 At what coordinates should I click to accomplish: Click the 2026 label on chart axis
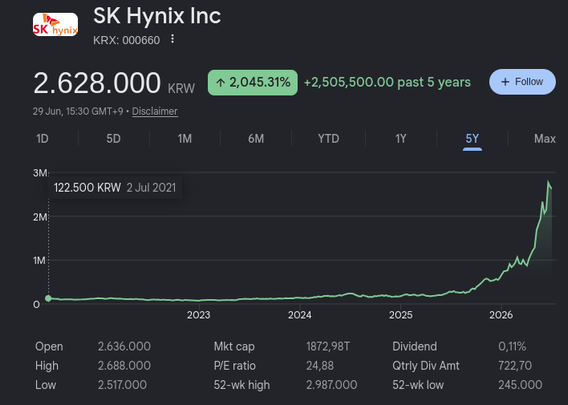click(501, 315)
